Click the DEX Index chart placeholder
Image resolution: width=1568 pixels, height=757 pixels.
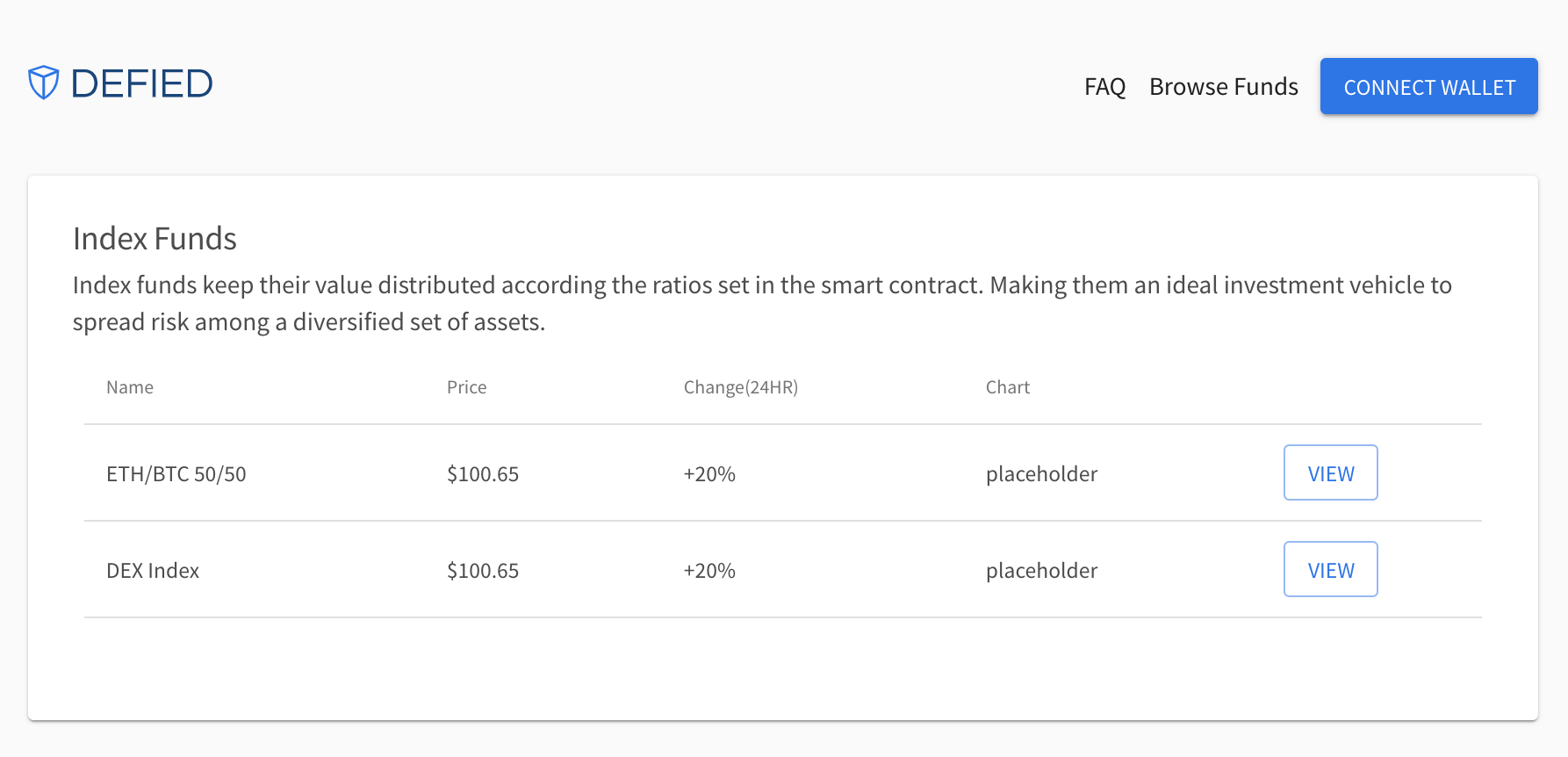(1041, 571)
